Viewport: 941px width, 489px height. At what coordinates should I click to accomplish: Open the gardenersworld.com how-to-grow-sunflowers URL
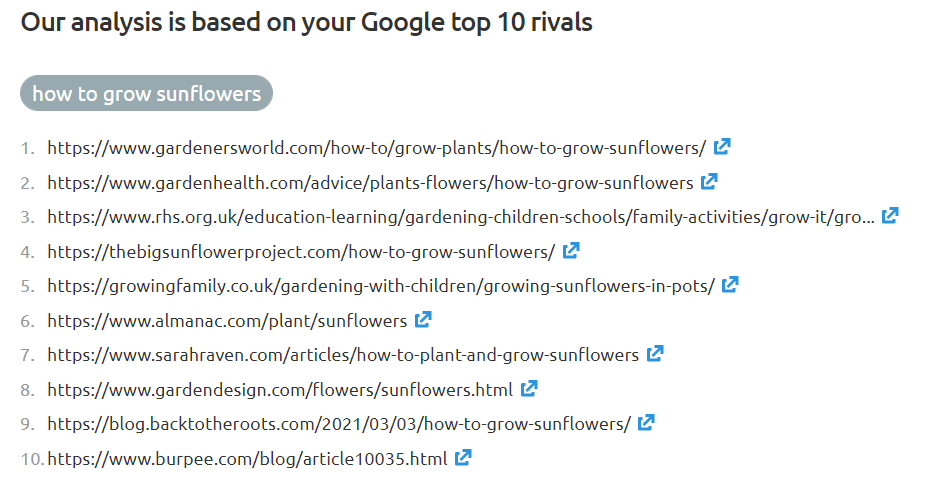pyautogui.click(x=377, y=148)
